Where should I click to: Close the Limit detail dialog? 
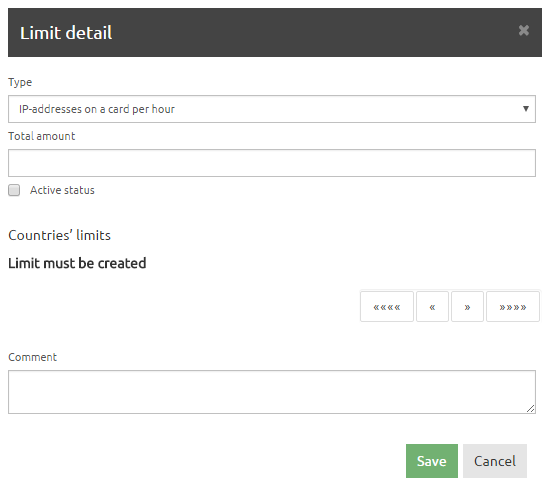pos(523,31)
